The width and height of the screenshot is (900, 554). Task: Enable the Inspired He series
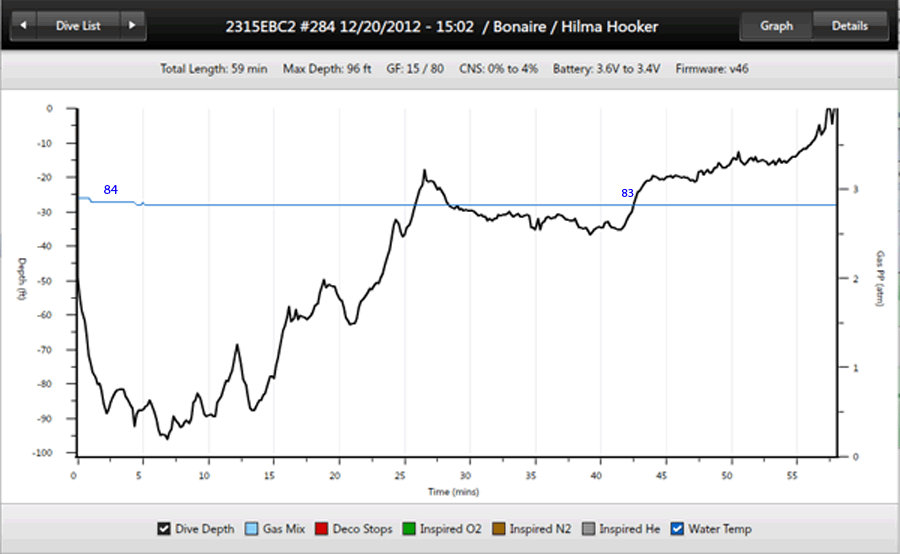589,529
